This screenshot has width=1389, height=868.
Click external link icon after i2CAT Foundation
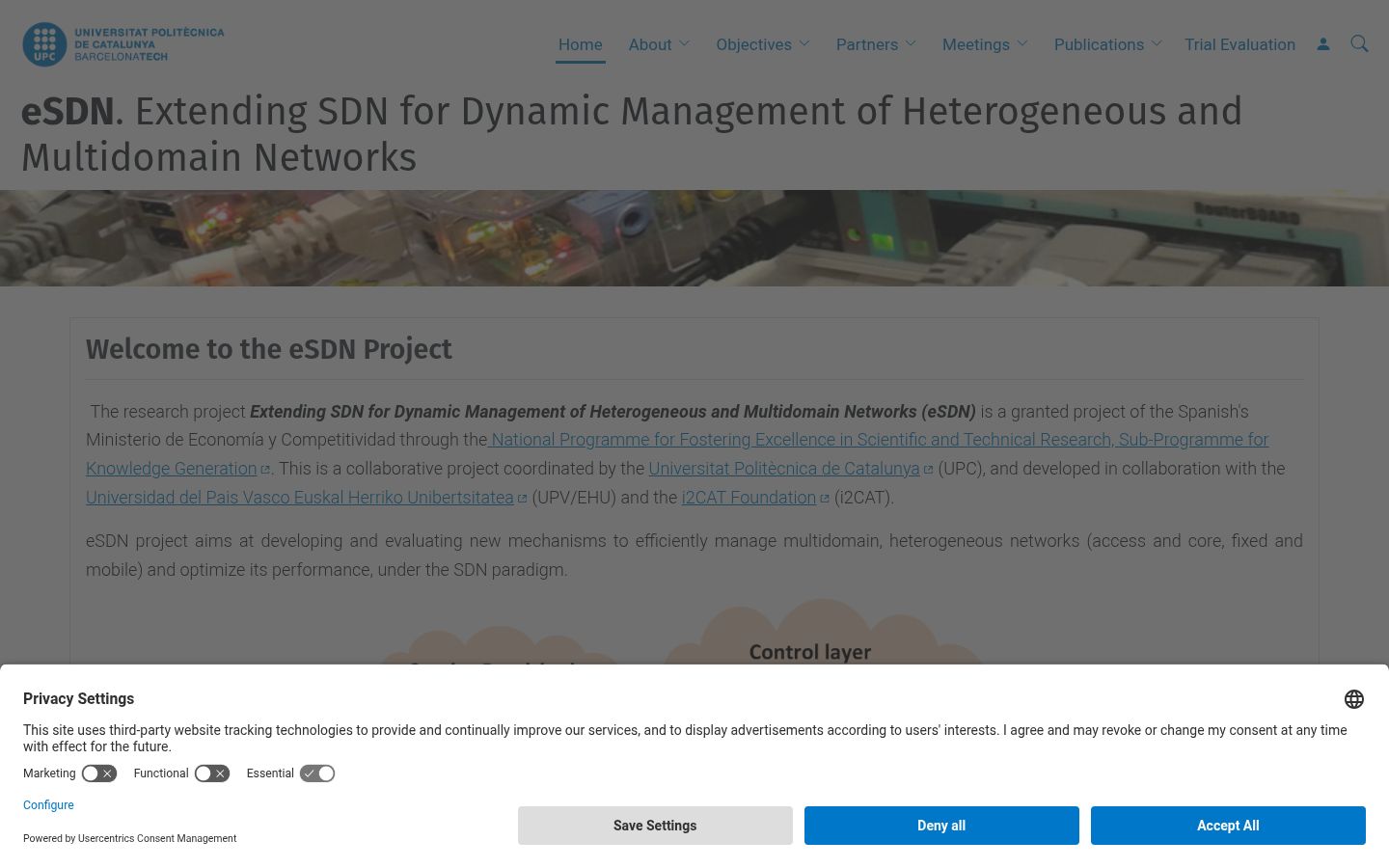point(825,499)
